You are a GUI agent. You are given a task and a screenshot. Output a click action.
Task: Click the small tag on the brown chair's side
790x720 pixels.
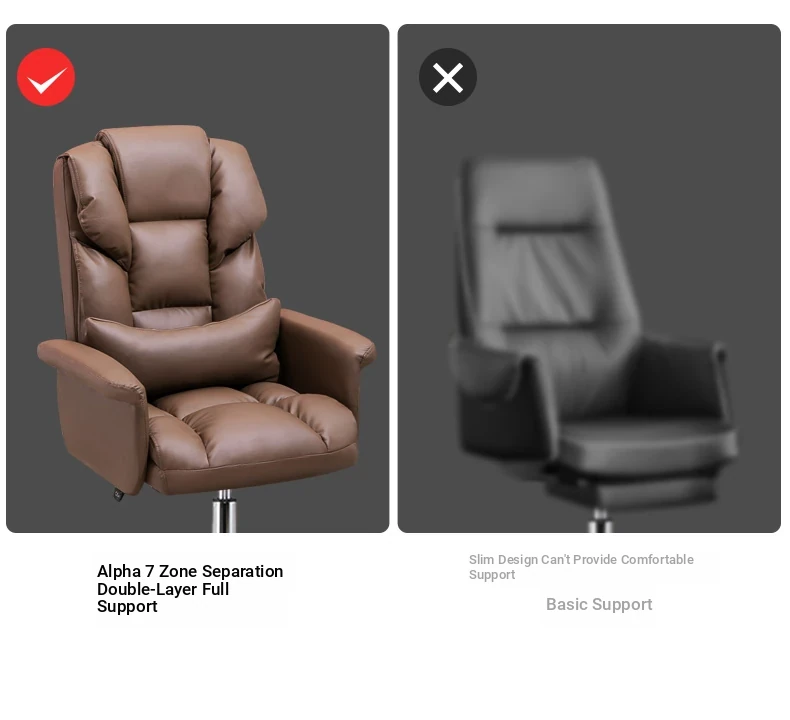pyautogui.click(x=118, y=495)
